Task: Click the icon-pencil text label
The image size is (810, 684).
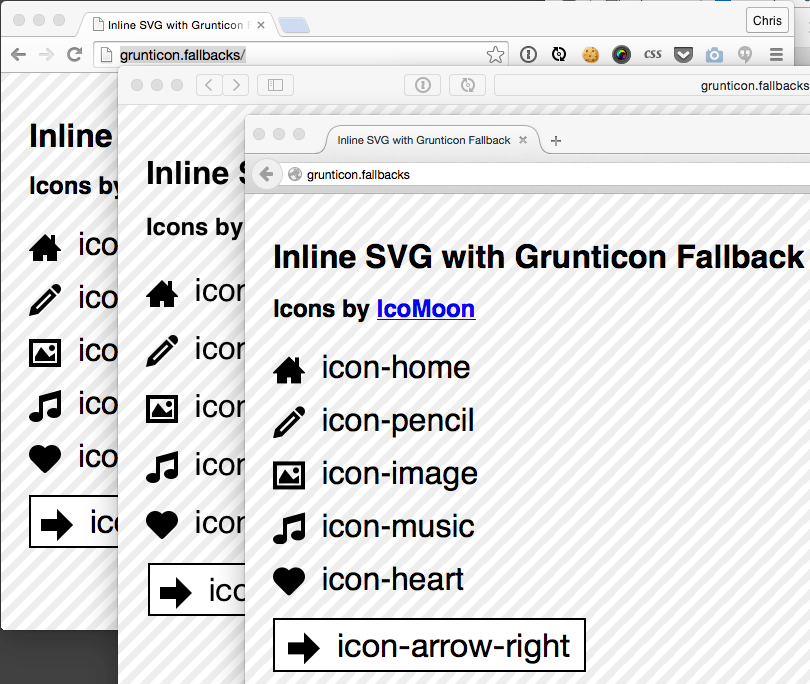Action: coord(398,421)
